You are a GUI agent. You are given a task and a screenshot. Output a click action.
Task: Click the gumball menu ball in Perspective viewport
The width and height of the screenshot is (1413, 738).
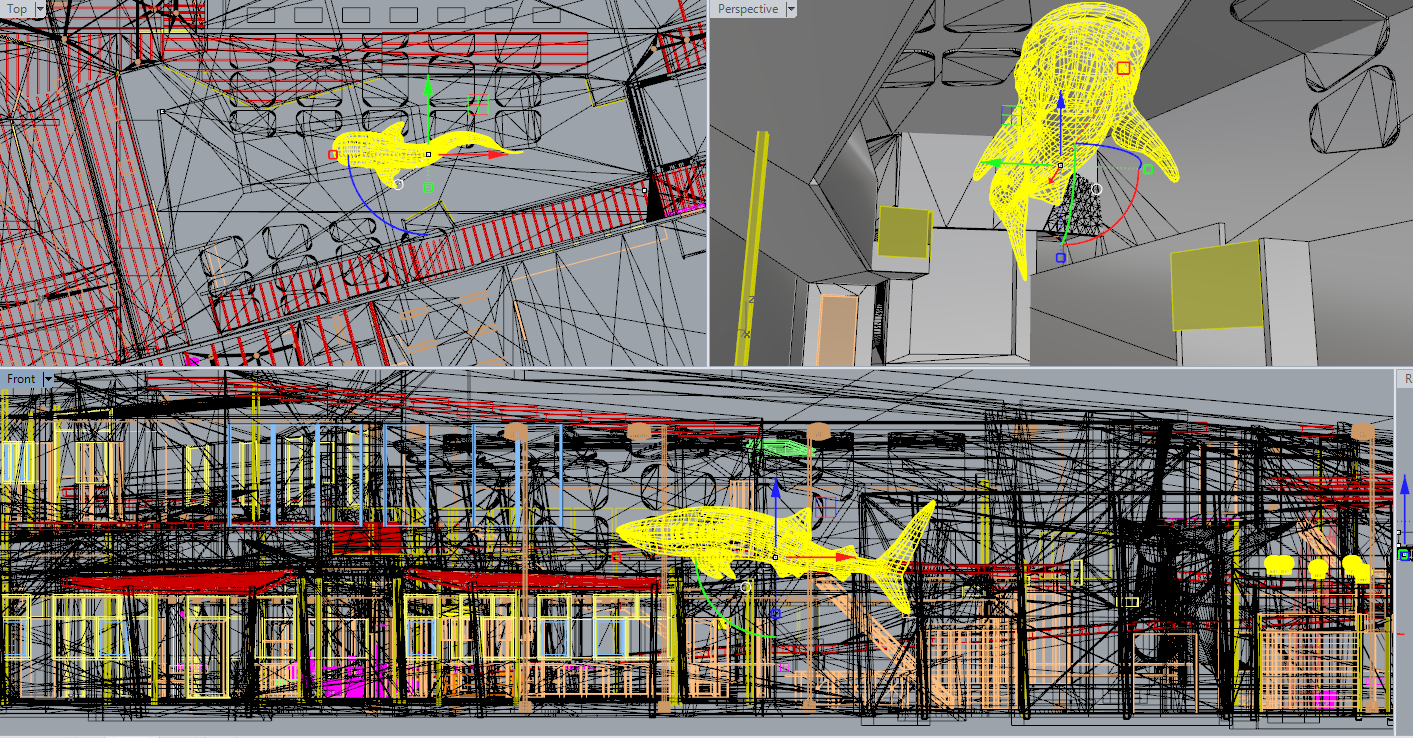(1096, 188)
